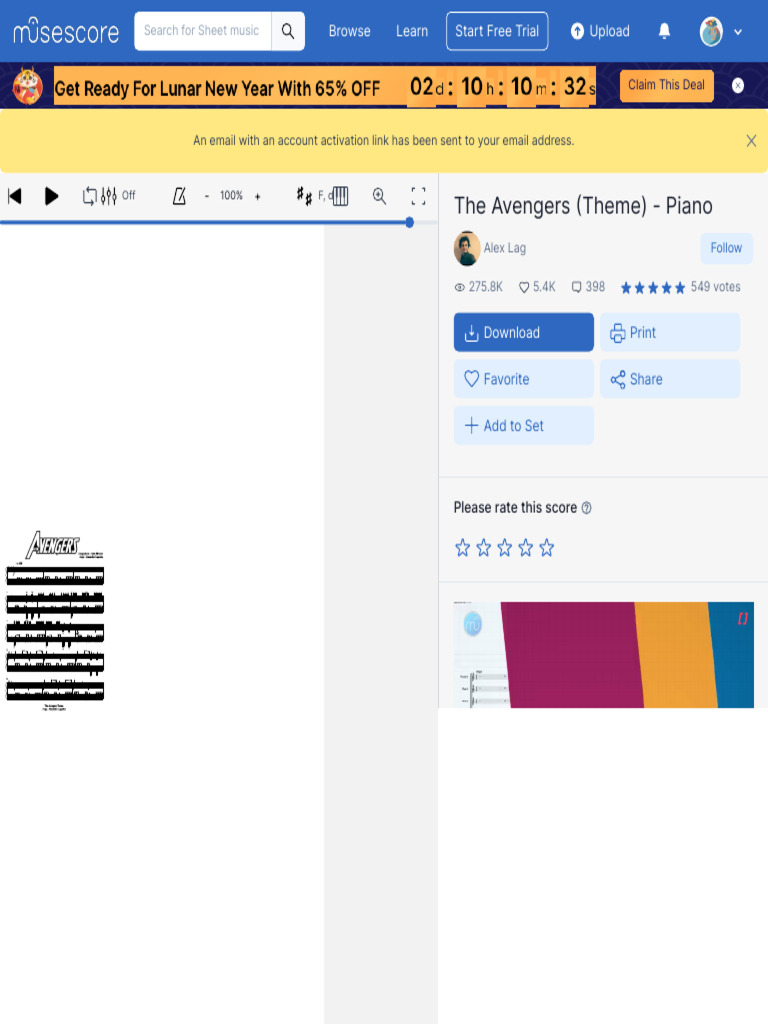Viewport: 768px width, 1024px height.
Task: Click the Off label beside the mixer
Action: click(129, 195)
